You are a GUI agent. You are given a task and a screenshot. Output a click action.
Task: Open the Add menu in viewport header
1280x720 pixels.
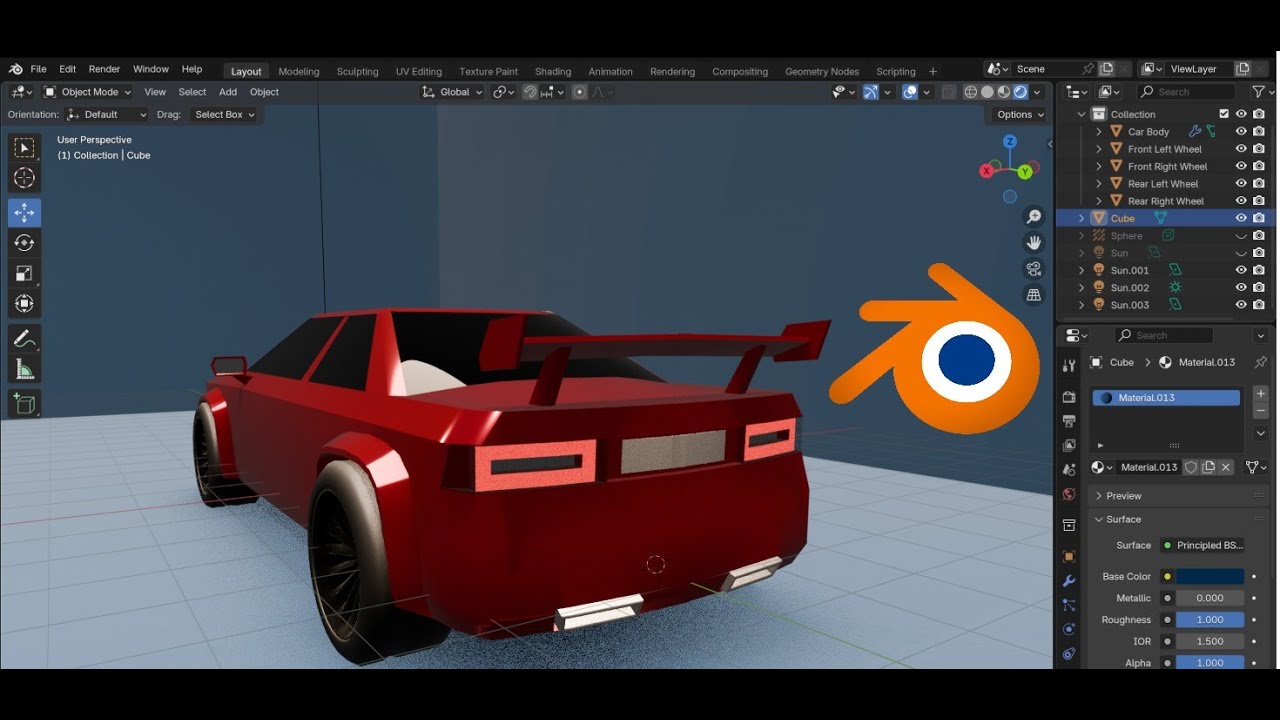[x=228, y=92]
